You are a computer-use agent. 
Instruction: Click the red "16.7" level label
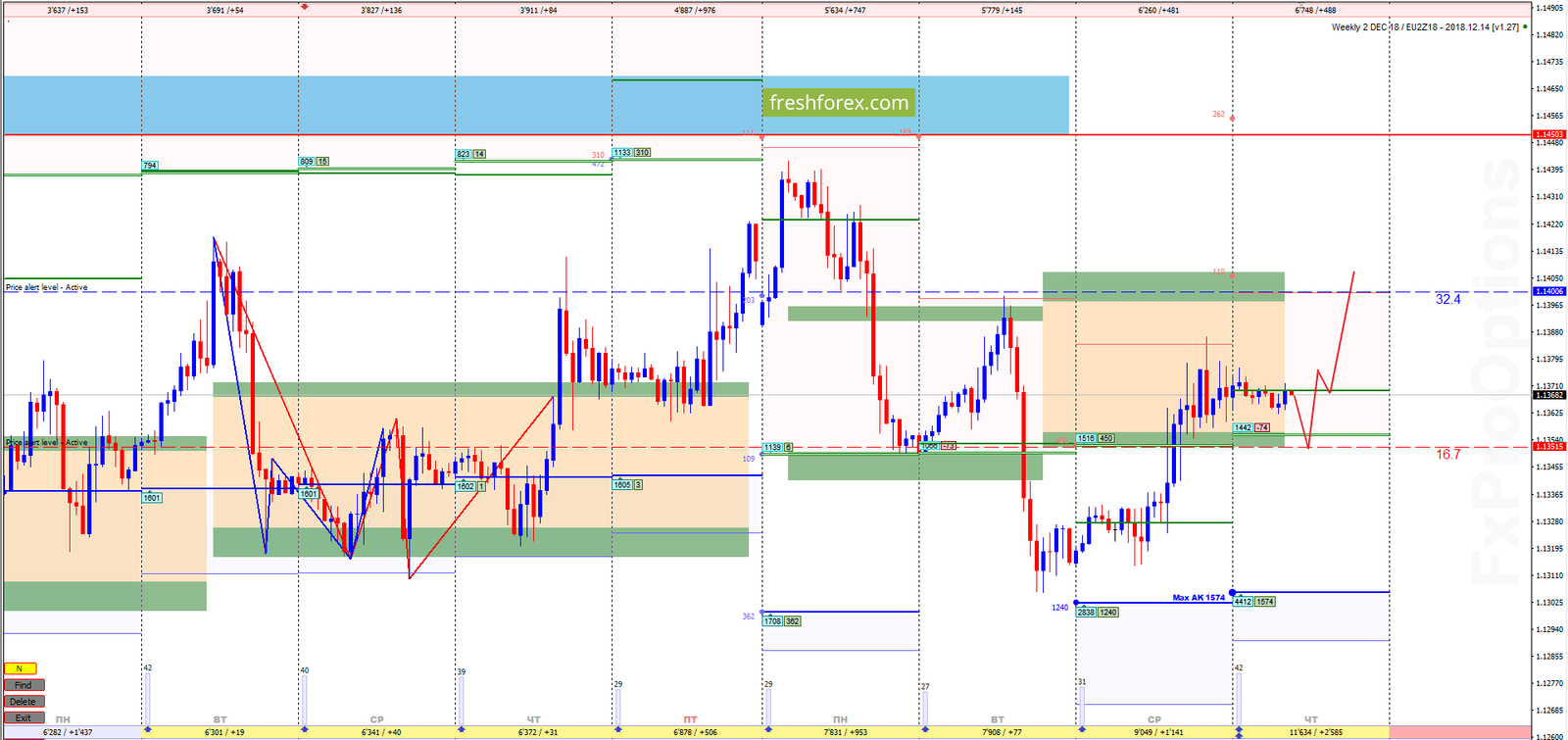coord(1447,455)
